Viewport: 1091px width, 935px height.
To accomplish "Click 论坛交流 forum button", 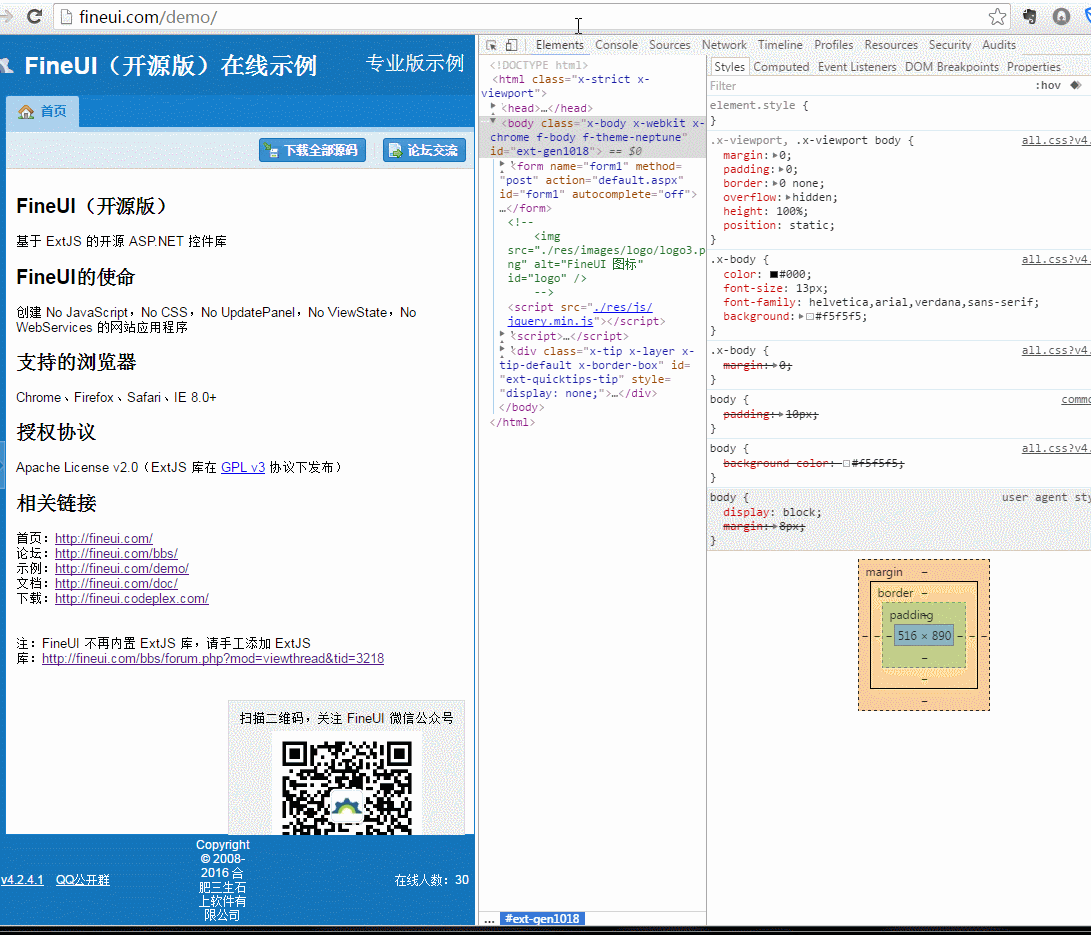I will [x=424, y=150].
